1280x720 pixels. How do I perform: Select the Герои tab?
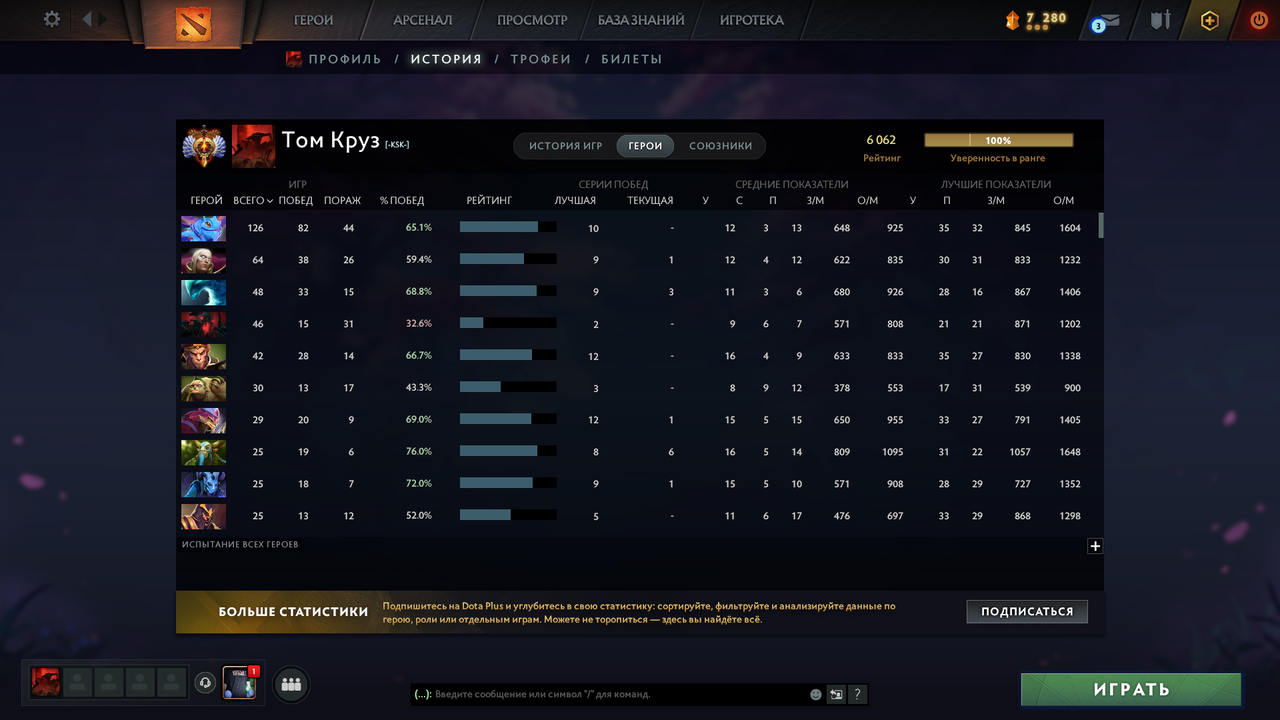pyautogui.click(x=645, y=146)
